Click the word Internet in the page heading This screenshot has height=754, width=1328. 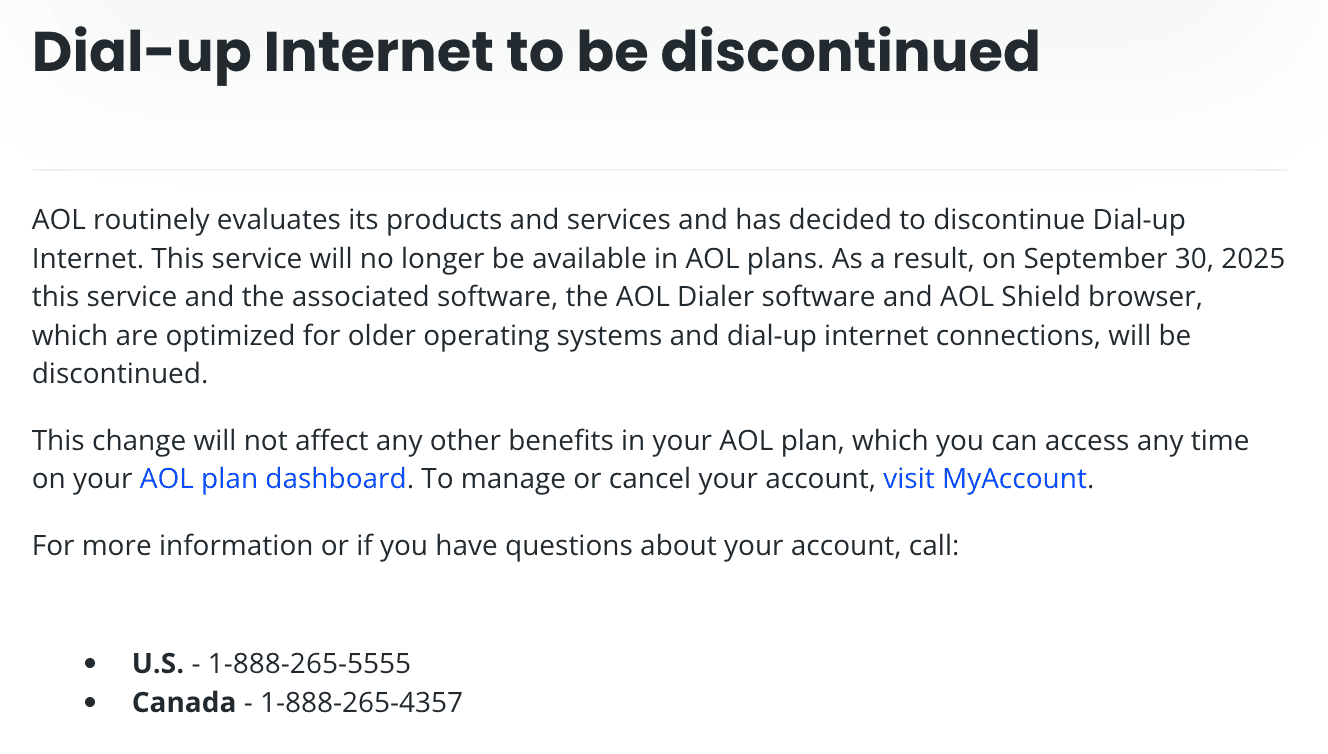coord(384,50)
